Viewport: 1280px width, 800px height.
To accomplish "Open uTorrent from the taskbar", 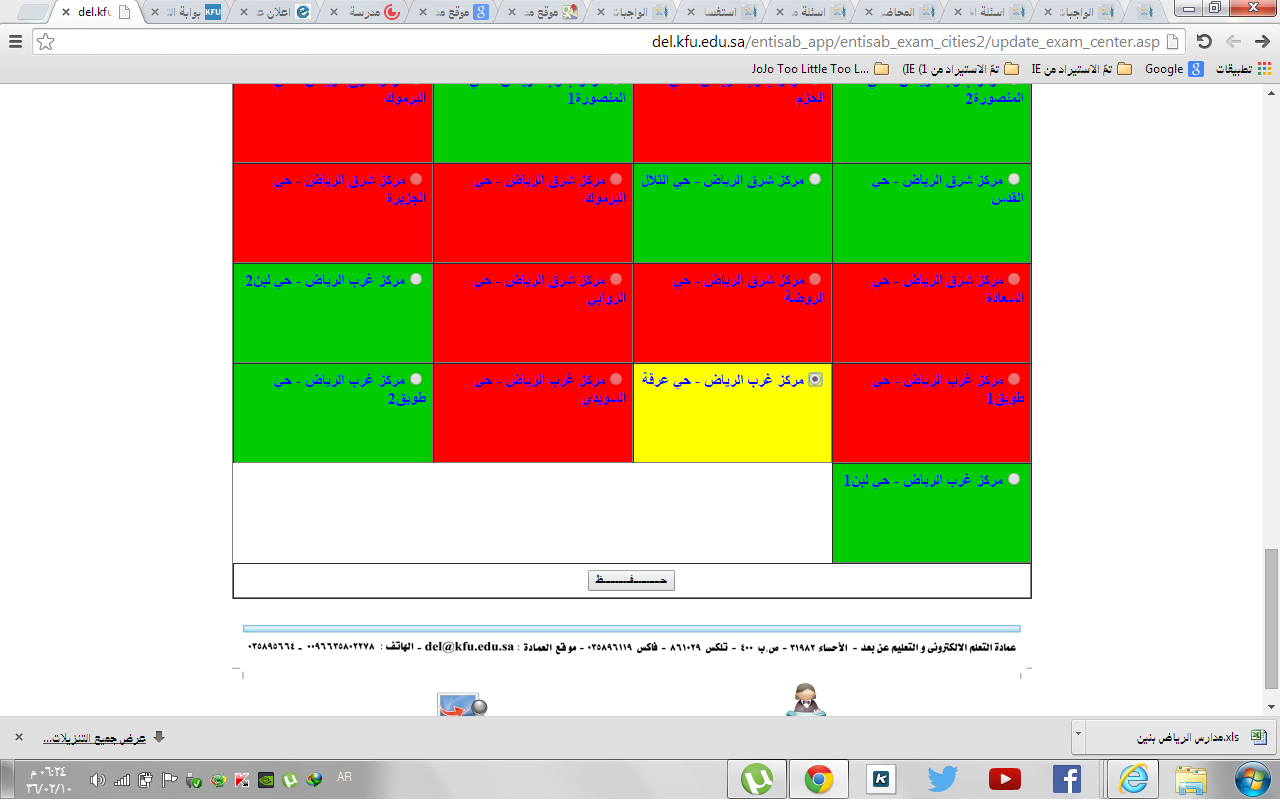I will [764, 779].
